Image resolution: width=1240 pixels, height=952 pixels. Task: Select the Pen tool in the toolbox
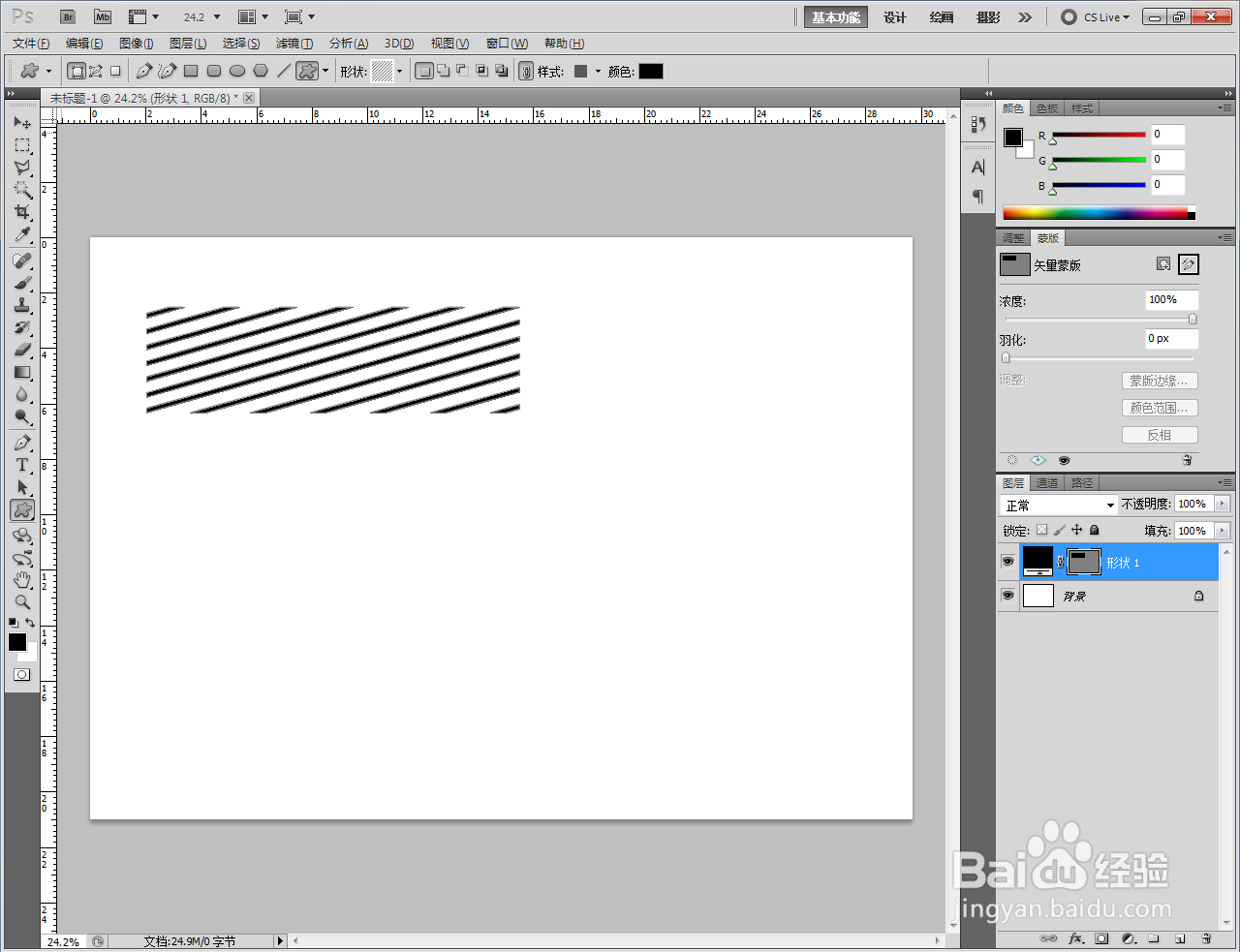(x=22, y=443)
